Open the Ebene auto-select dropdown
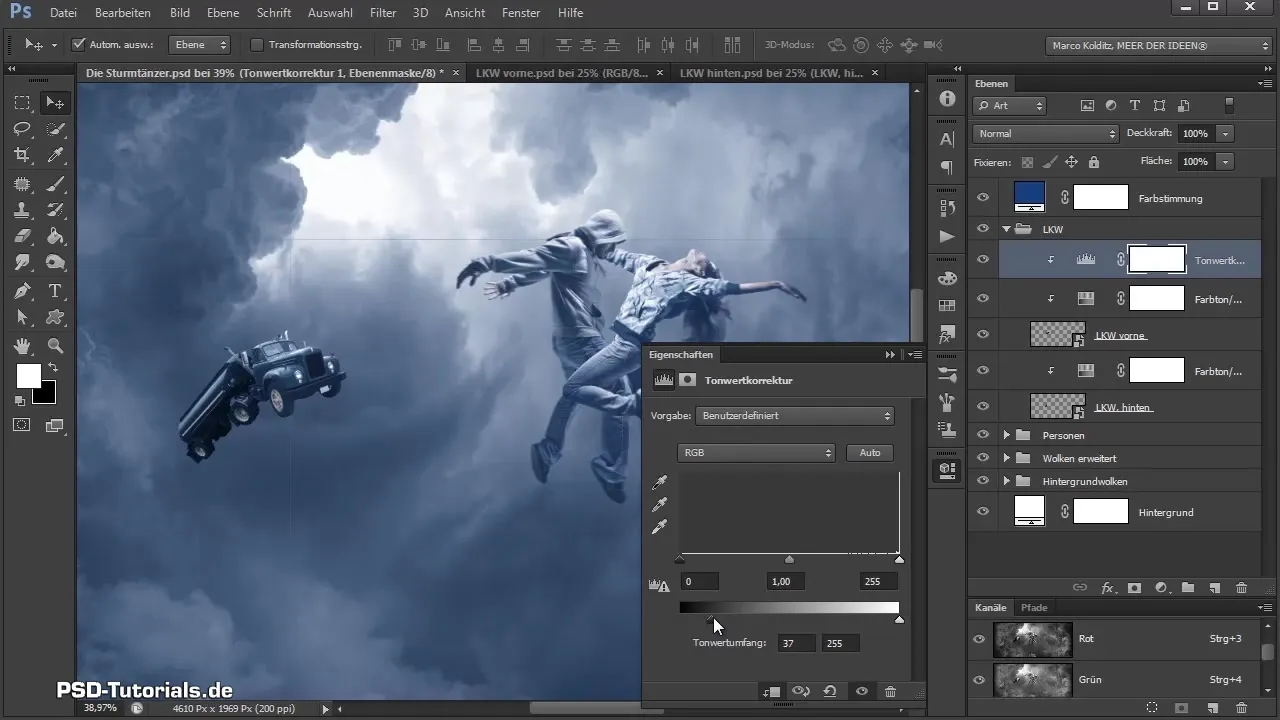Image resolution: width=1280 pixels, height=720 pixels. tap(199, 45)
